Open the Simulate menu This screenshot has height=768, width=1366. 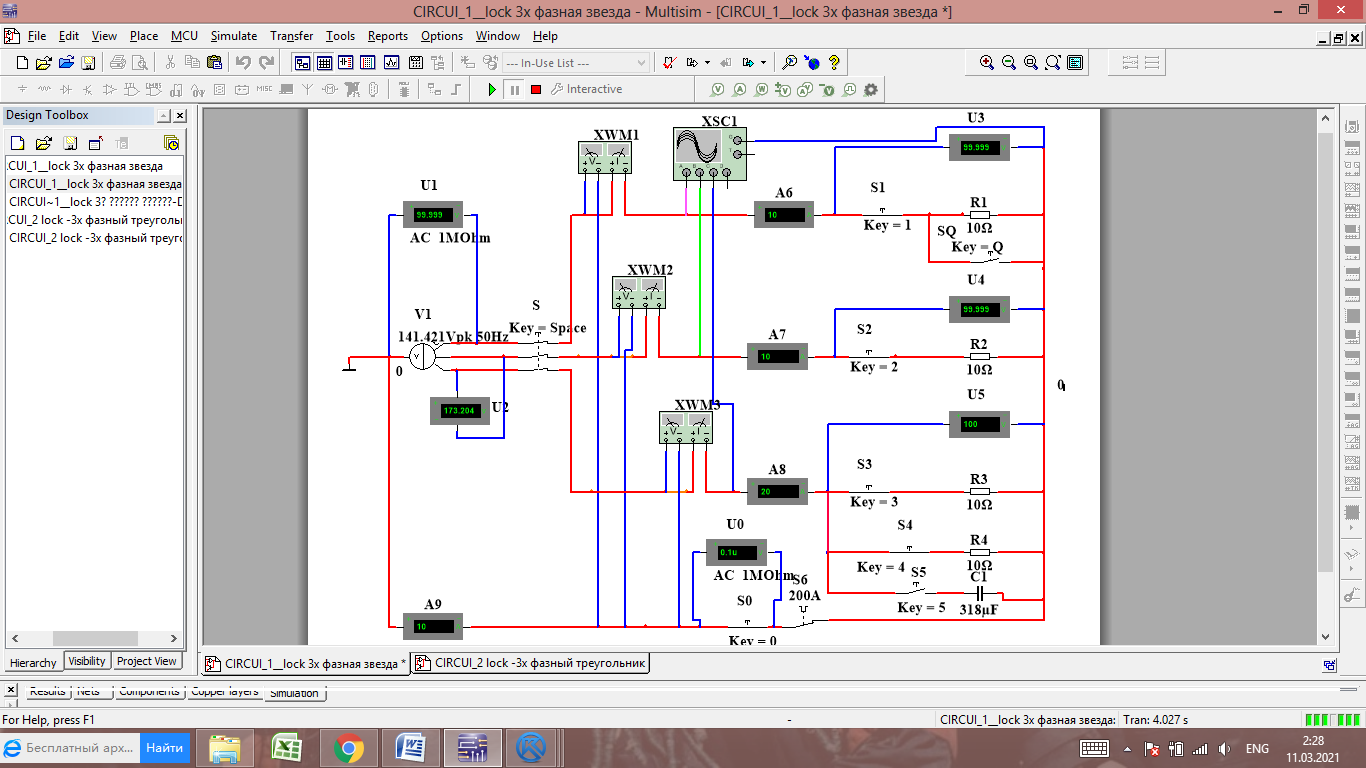pyautogui.click(x=233, y=35)
